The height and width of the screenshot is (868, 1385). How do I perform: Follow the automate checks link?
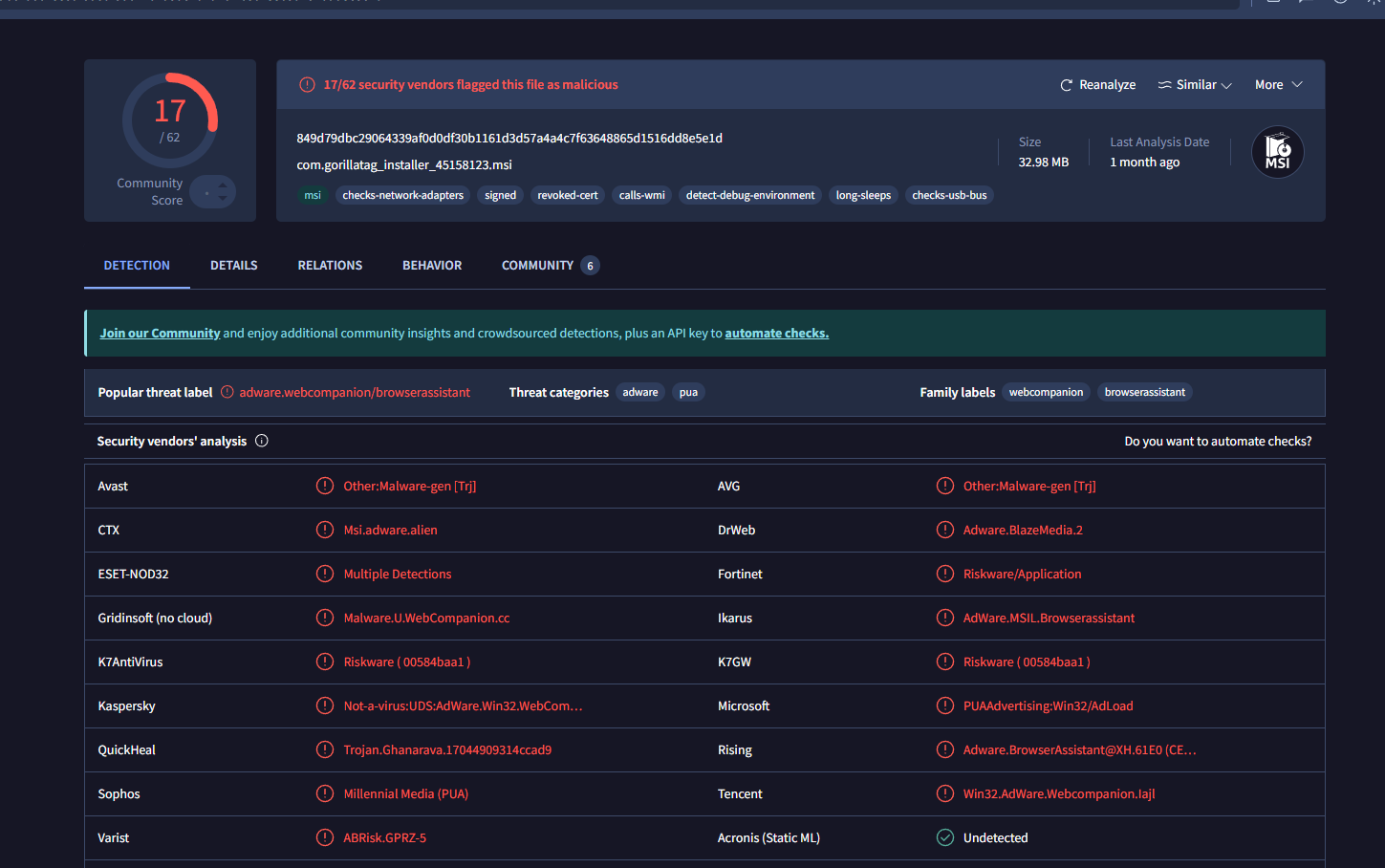[776, 334]
